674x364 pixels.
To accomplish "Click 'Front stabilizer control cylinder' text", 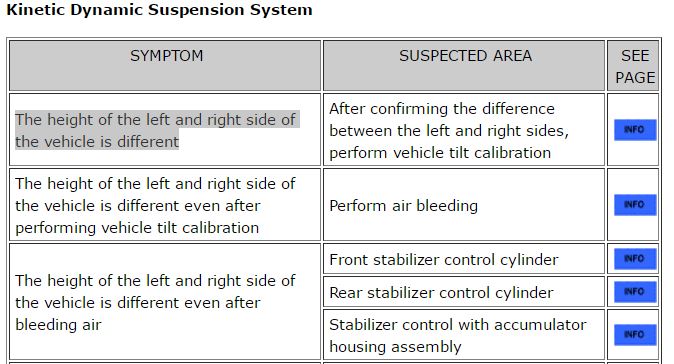I will [x=444, y=260].
